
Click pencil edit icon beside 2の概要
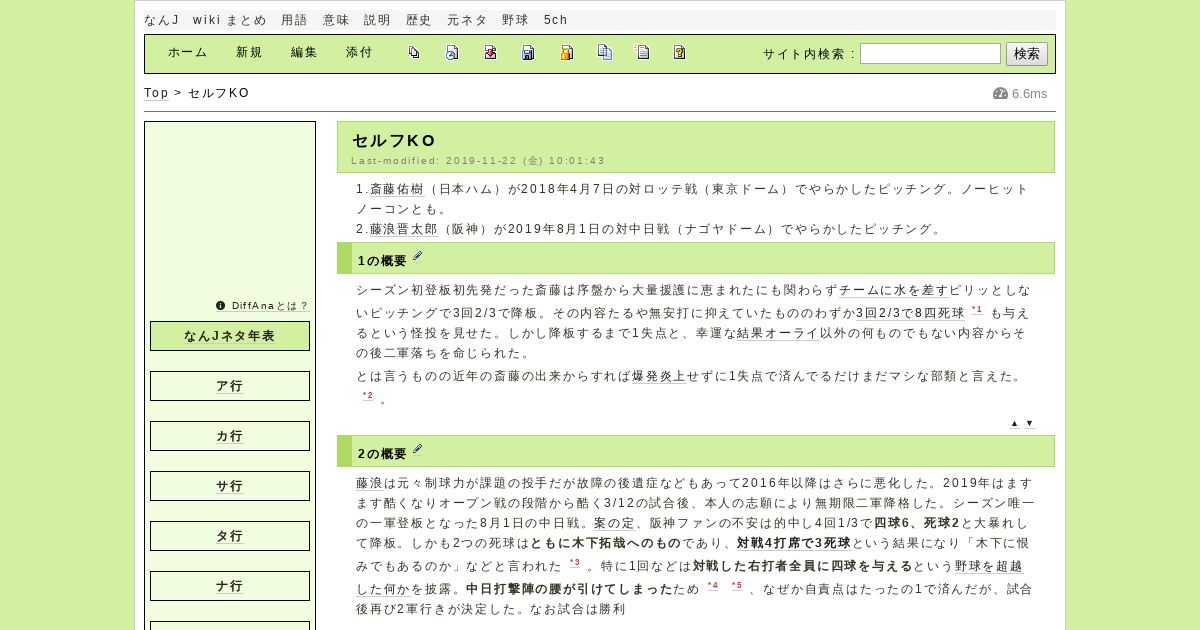418,450
